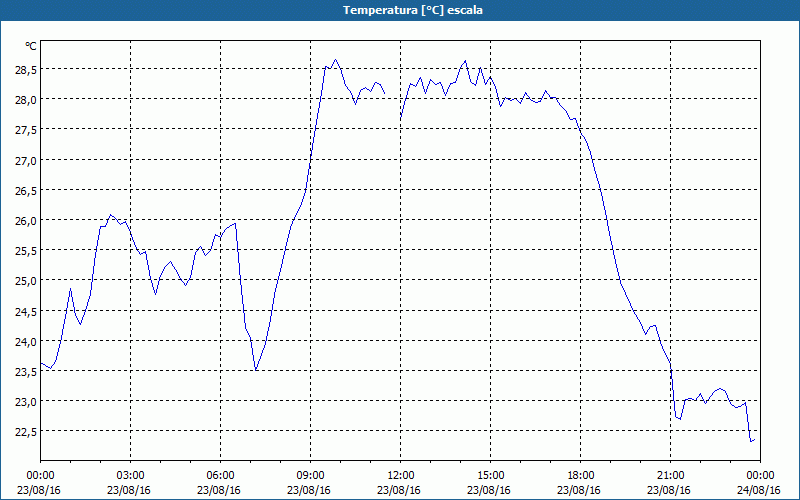Click the 23/08/16 date under 09:00
The height and width of the screenshot is (500, 800).
(309, 490)
